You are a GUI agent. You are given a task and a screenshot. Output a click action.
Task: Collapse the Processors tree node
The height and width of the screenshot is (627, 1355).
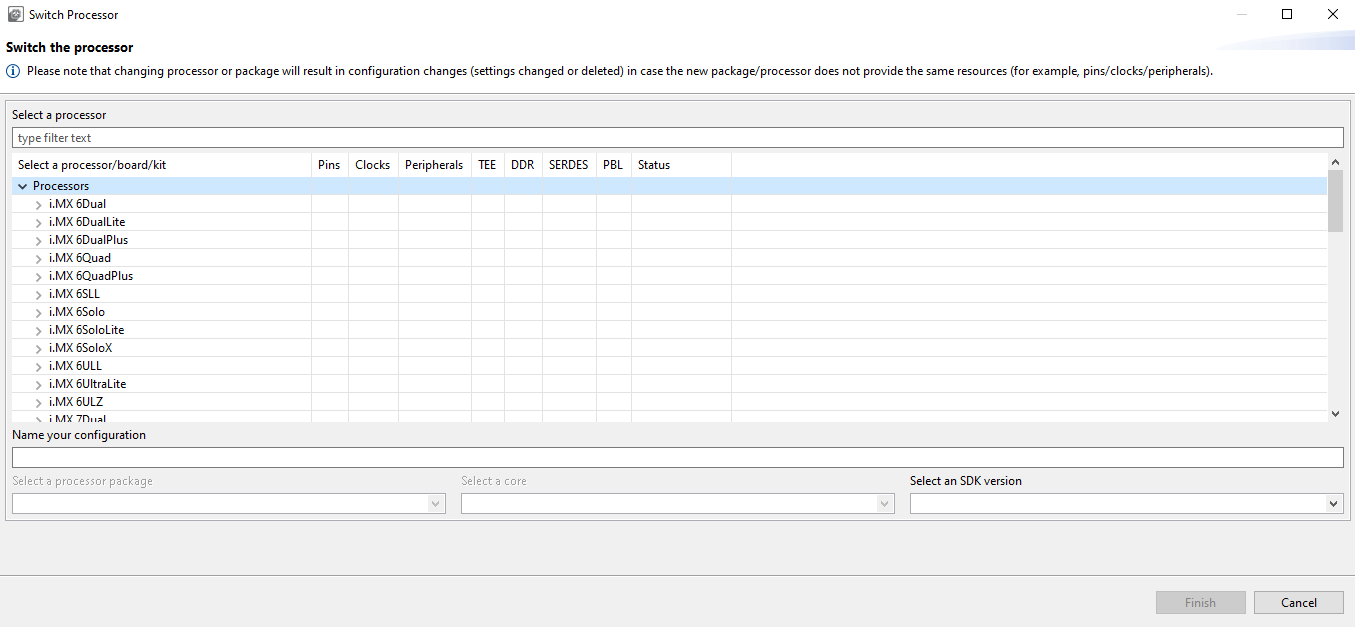click(x=22, y=186)
